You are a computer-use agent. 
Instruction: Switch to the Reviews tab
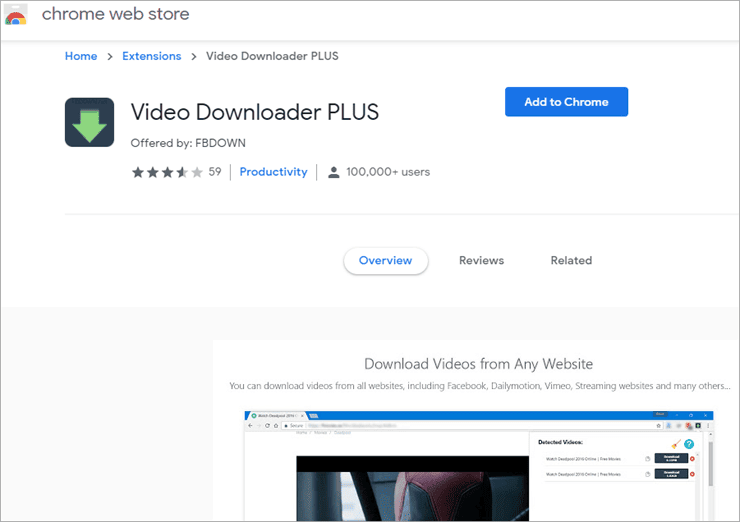(x=481, y=261)
